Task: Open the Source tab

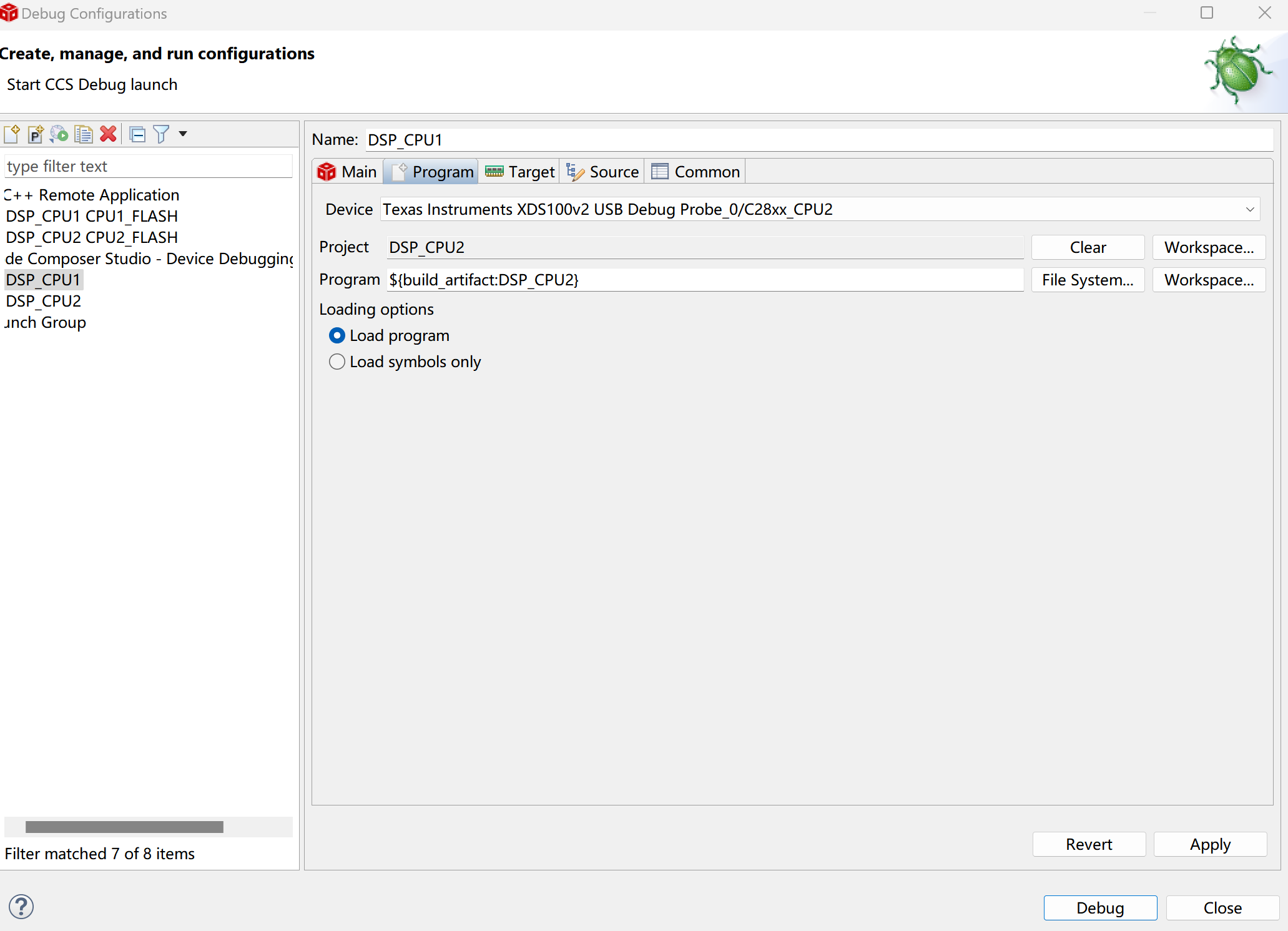Action: [602, 172]
